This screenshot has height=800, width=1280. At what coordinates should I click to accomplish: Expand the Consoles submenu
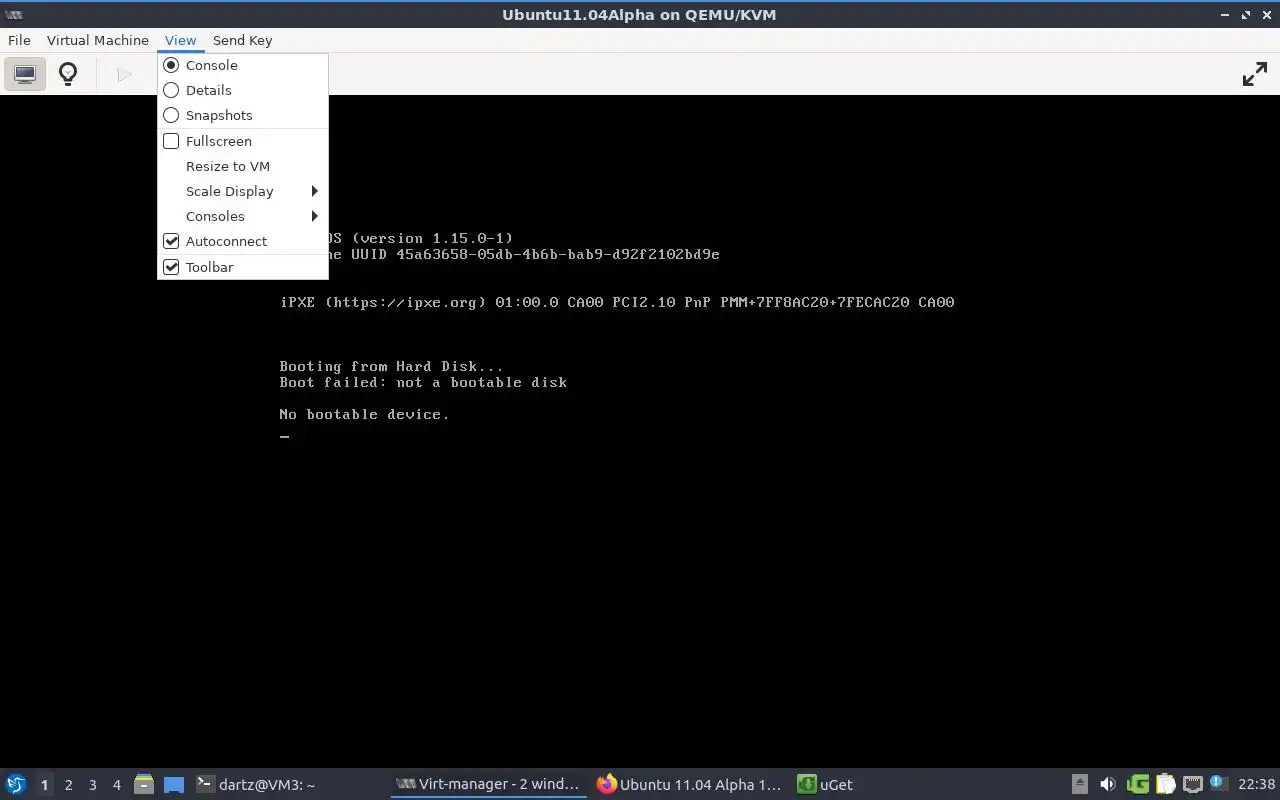tap(243, 216)
